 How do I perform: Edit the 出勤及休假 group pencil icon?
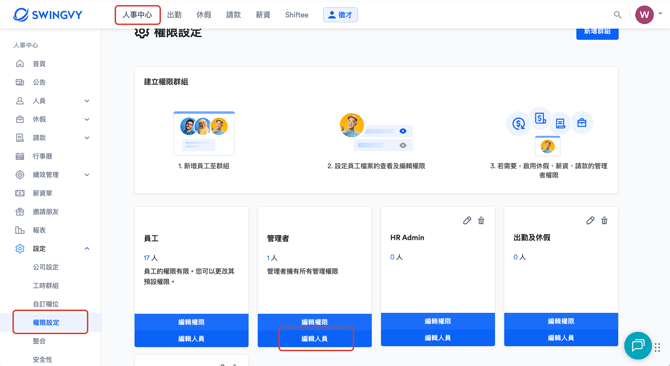[x=590, y=220]
